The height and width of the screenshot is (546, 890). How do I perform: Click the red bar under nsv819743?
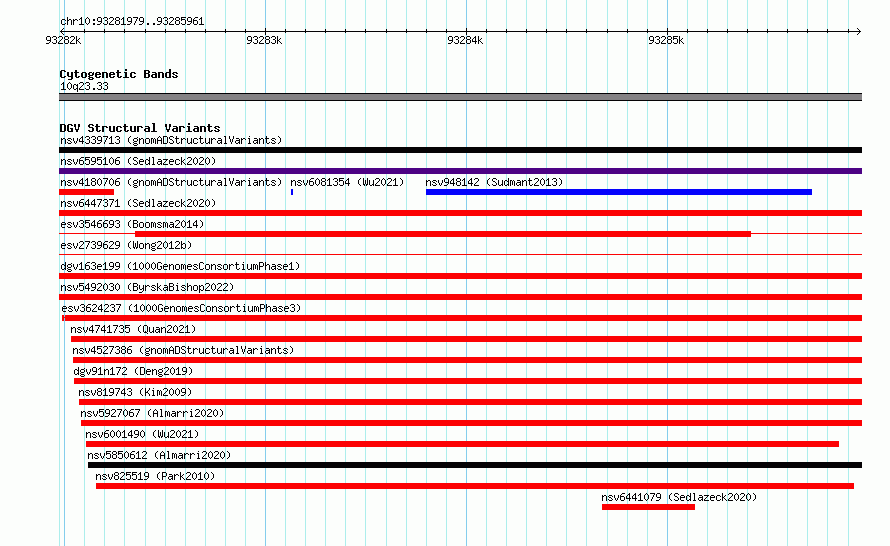click(471, 402)
